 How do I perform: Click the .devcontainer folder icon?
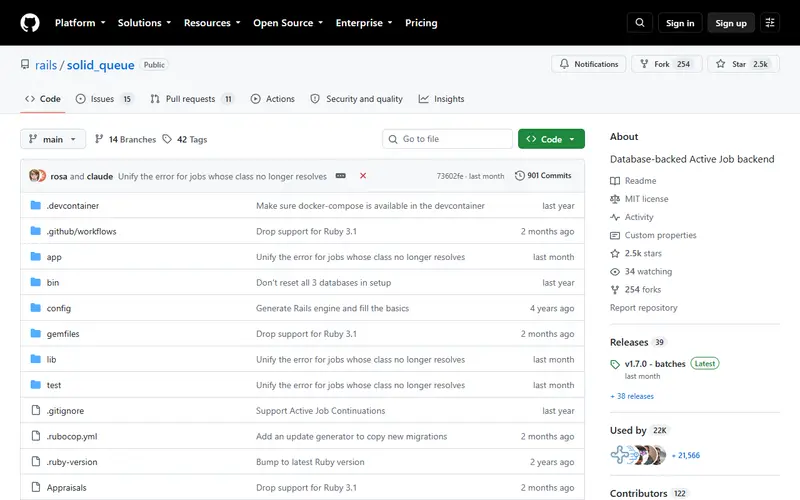pos(35,205)
